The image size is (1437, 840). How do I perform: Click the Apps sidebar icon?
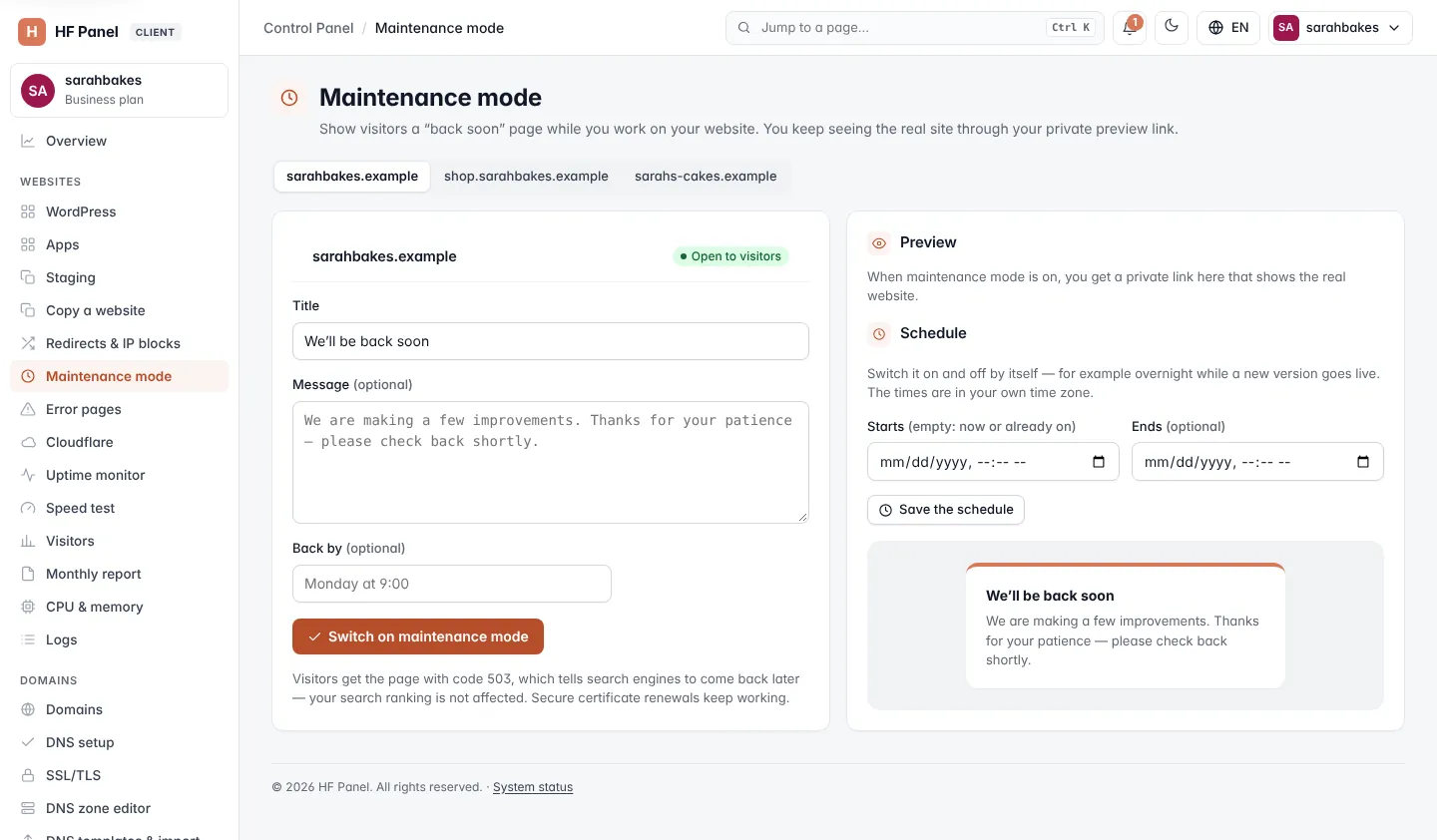pos(28,244)
